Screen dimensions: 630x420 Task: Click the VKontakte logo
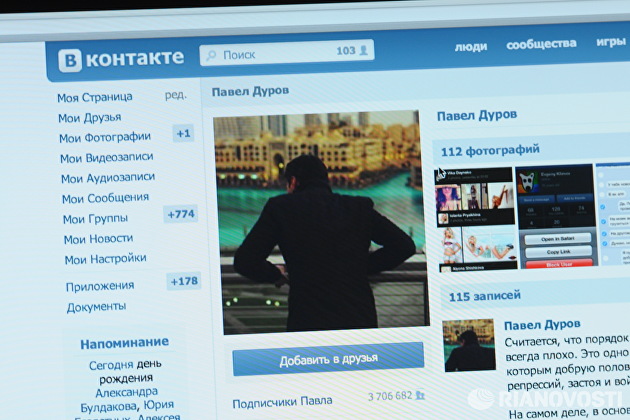pyautogui.click(x=121, y=59)
